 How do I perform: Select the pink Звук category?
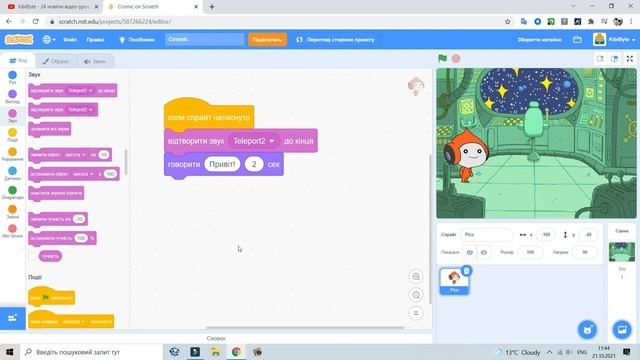pyautogui.click(x=13, y=116)
